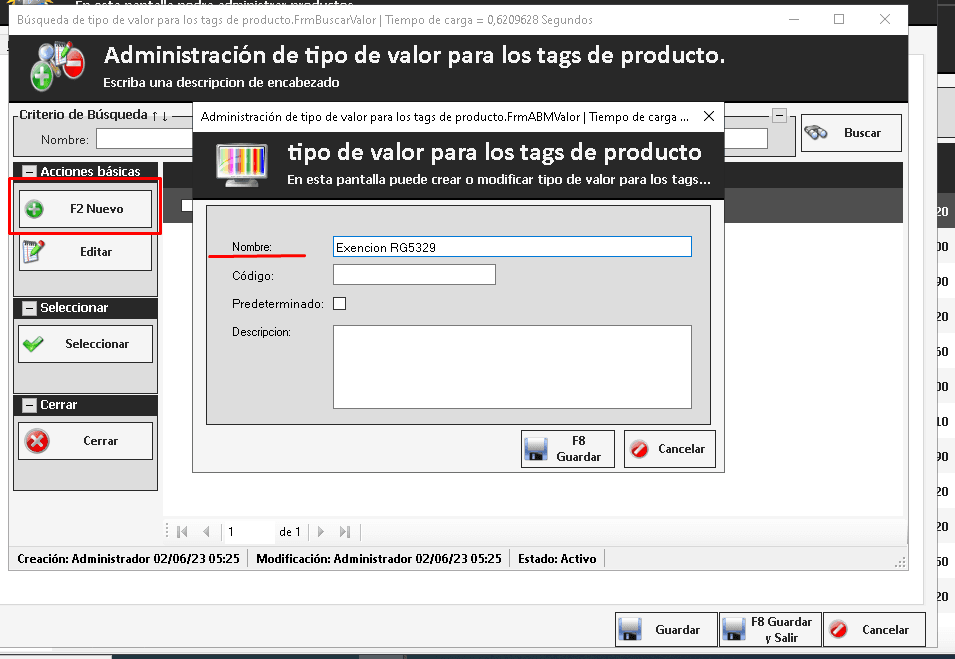955x659 pixels.
Task: Click the green plus F2 Nuevo icon
Action: click(34, 209)
